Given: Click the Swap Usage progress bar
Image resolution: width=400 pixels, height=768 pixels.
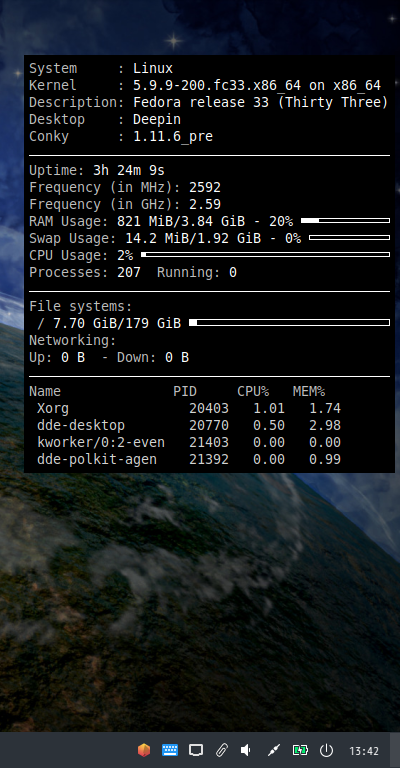Looking at the screenshot, I should pos(349,238).
